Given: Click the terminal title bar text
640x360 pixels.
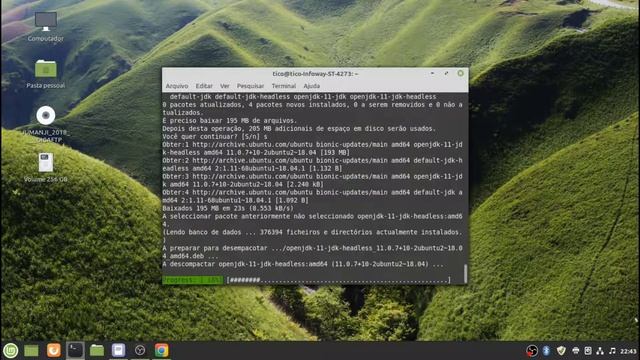Looking at the screenshot, I should [x=315, y=74].
